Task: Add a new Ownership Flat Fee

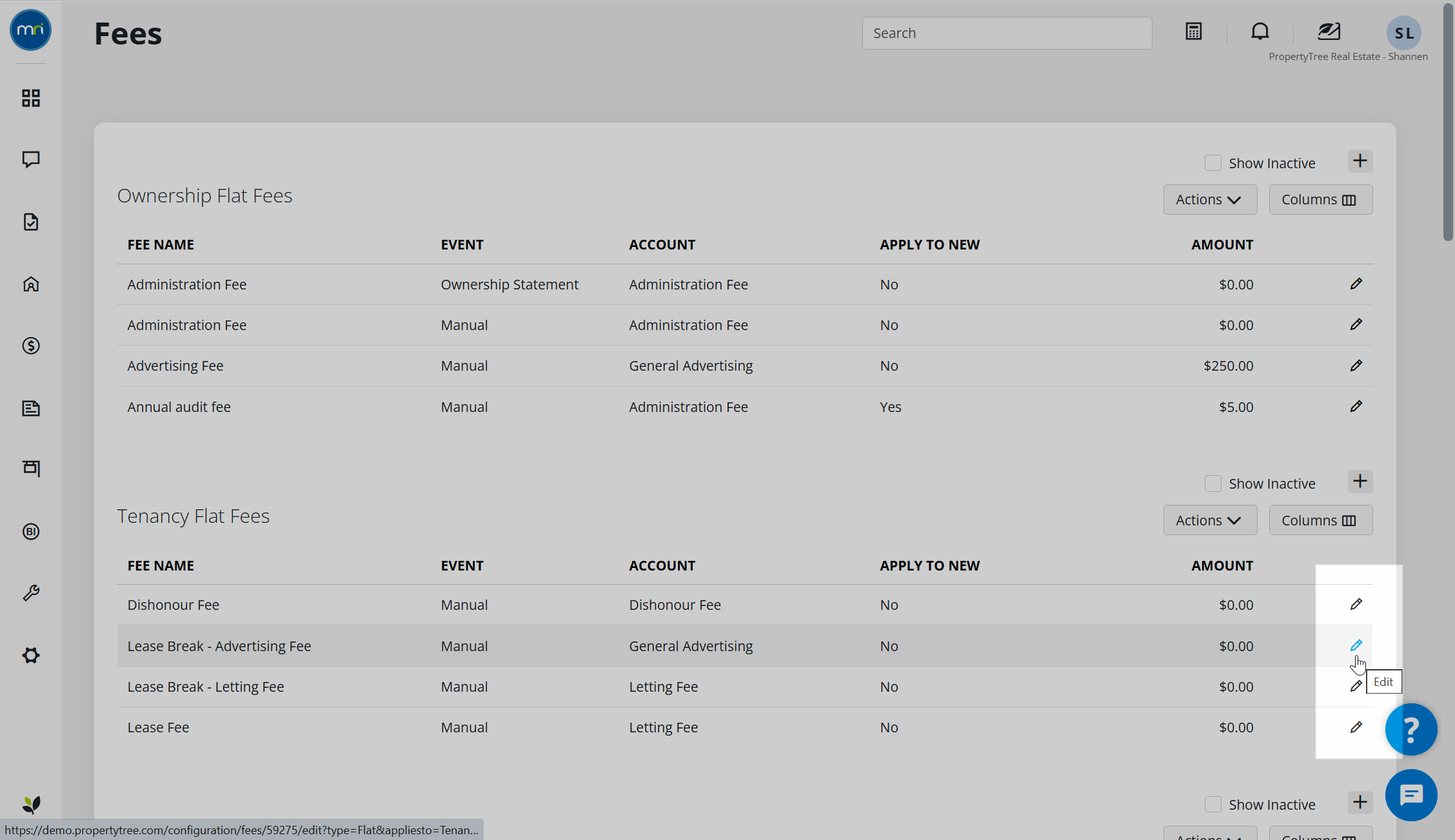Action: tap(1360, 161)
